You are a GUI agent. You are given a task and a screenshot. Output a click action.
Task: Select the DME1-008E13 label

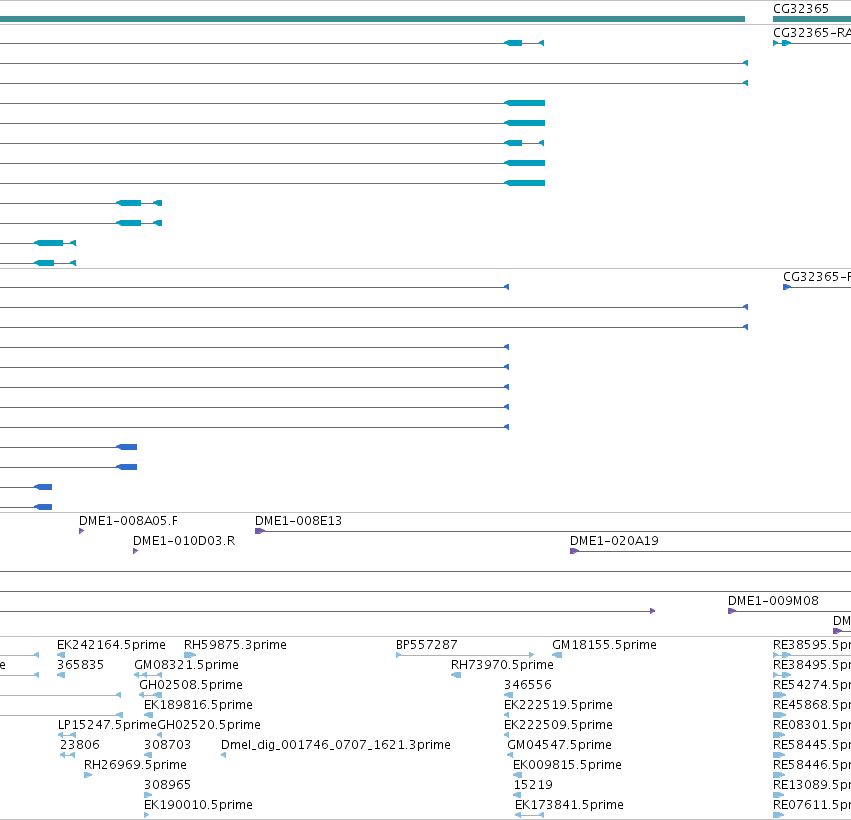(299, 521)
